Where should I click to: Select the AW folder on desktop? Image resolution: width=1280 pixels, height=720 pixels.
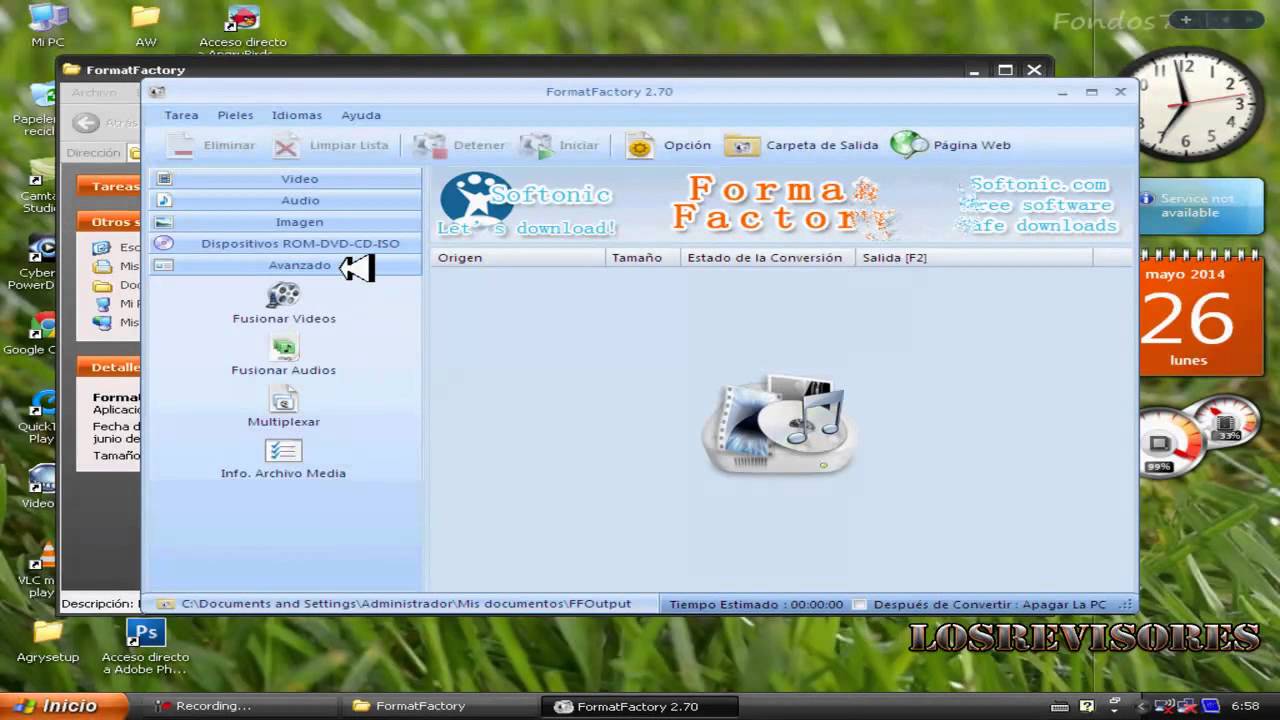click(146, 25)
